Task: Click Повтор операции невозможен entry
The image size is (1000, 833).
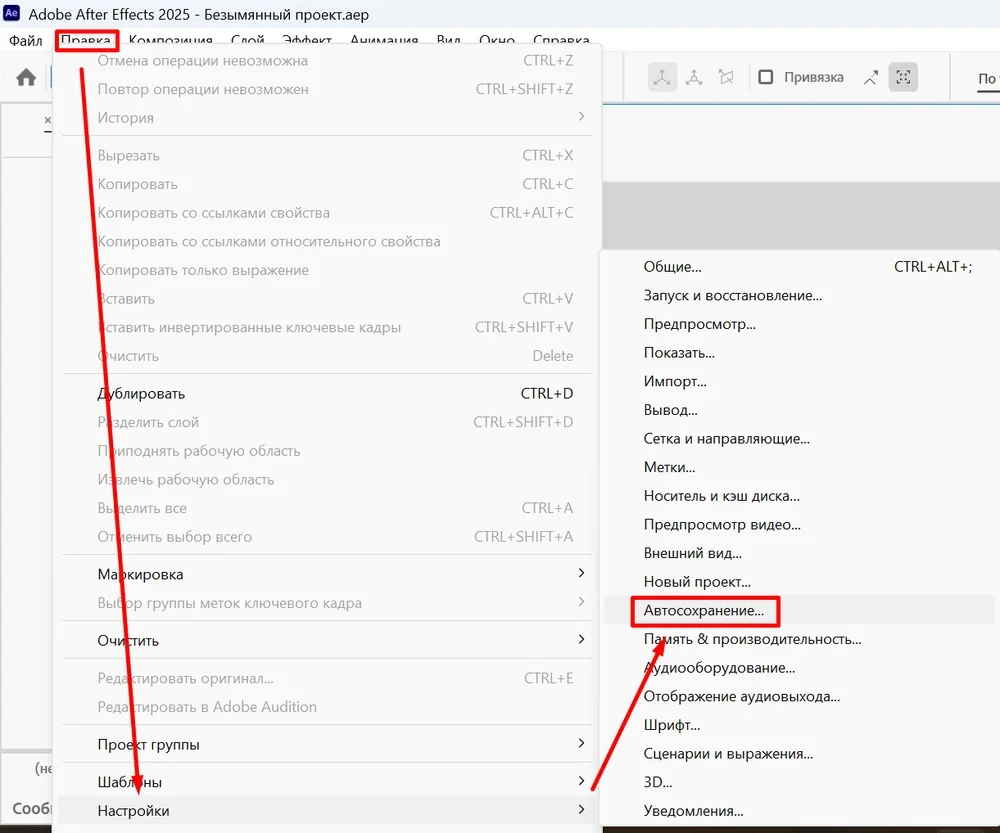Action: coord(327,89)
